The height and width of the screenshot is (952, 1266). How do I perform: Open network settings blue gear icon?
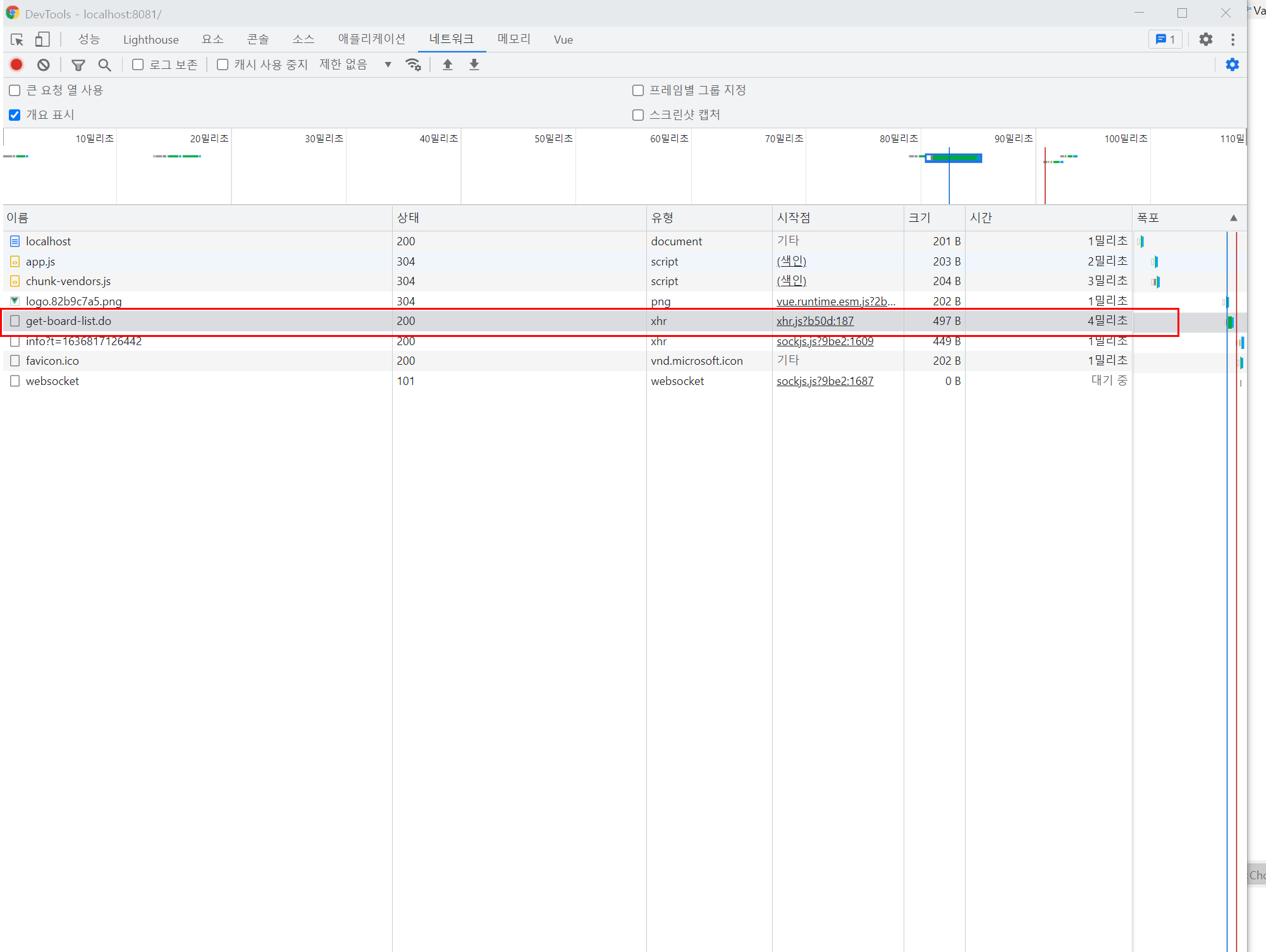[1232, 64]
